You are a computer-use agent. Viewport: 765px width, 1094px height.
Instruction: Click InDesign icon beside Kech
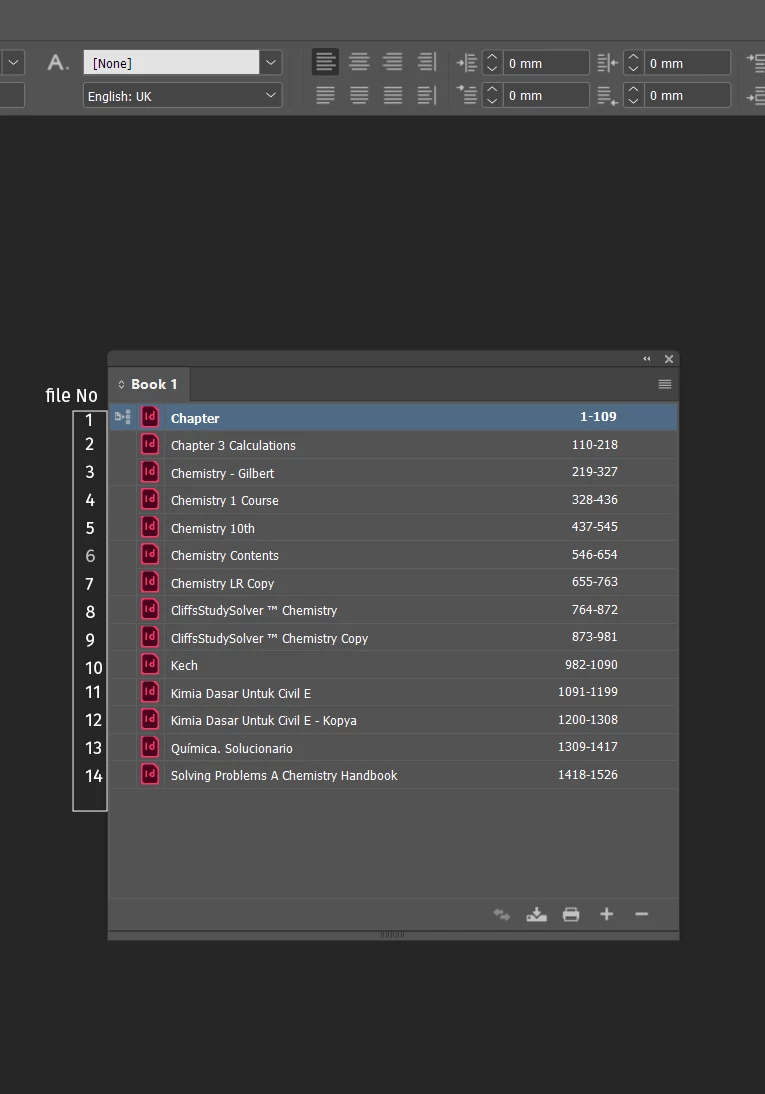point(149,664)
